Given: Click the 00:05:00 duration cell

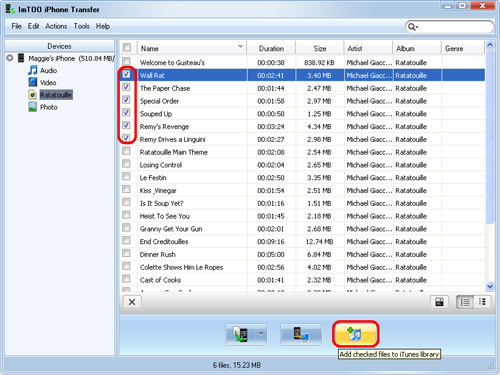Looking at the screenshot, I should [x=271, y=255].
